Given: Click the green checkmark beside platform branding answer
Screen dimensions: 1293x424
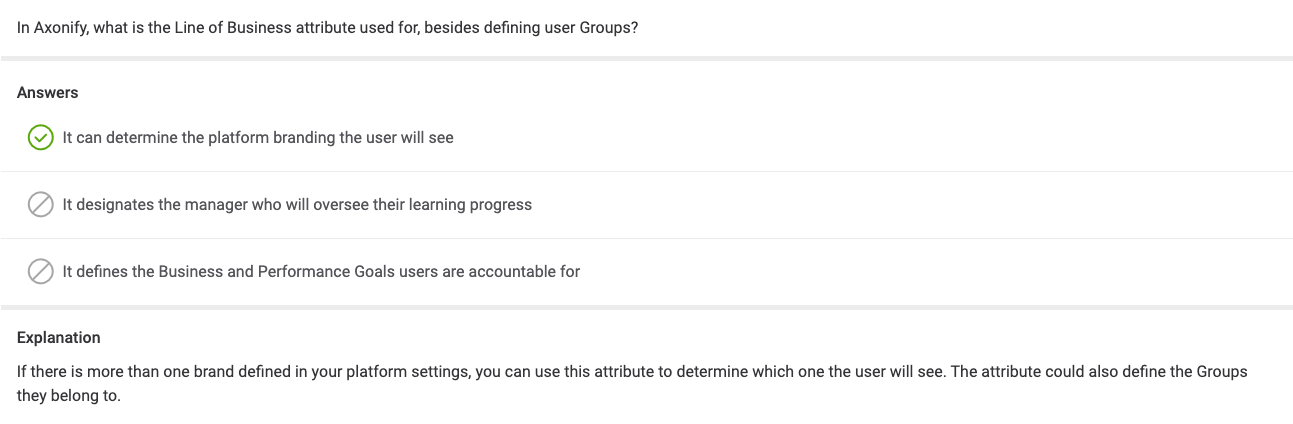Looking at the screenshot, I should [40, 138].
